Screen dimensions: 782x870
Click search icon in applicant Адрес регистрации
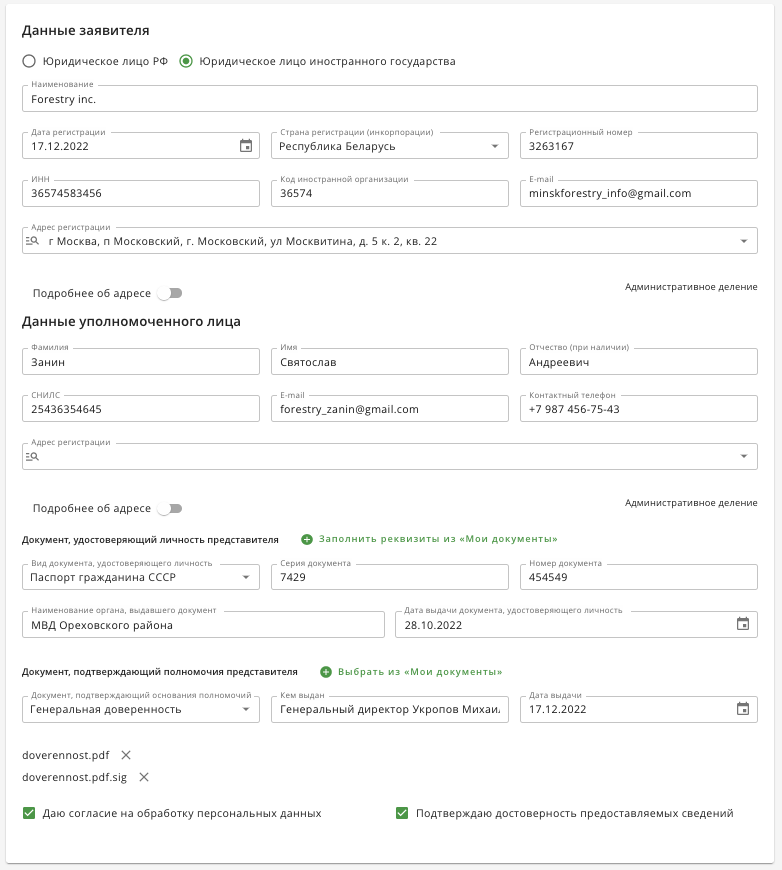click(x=32, y=241)
